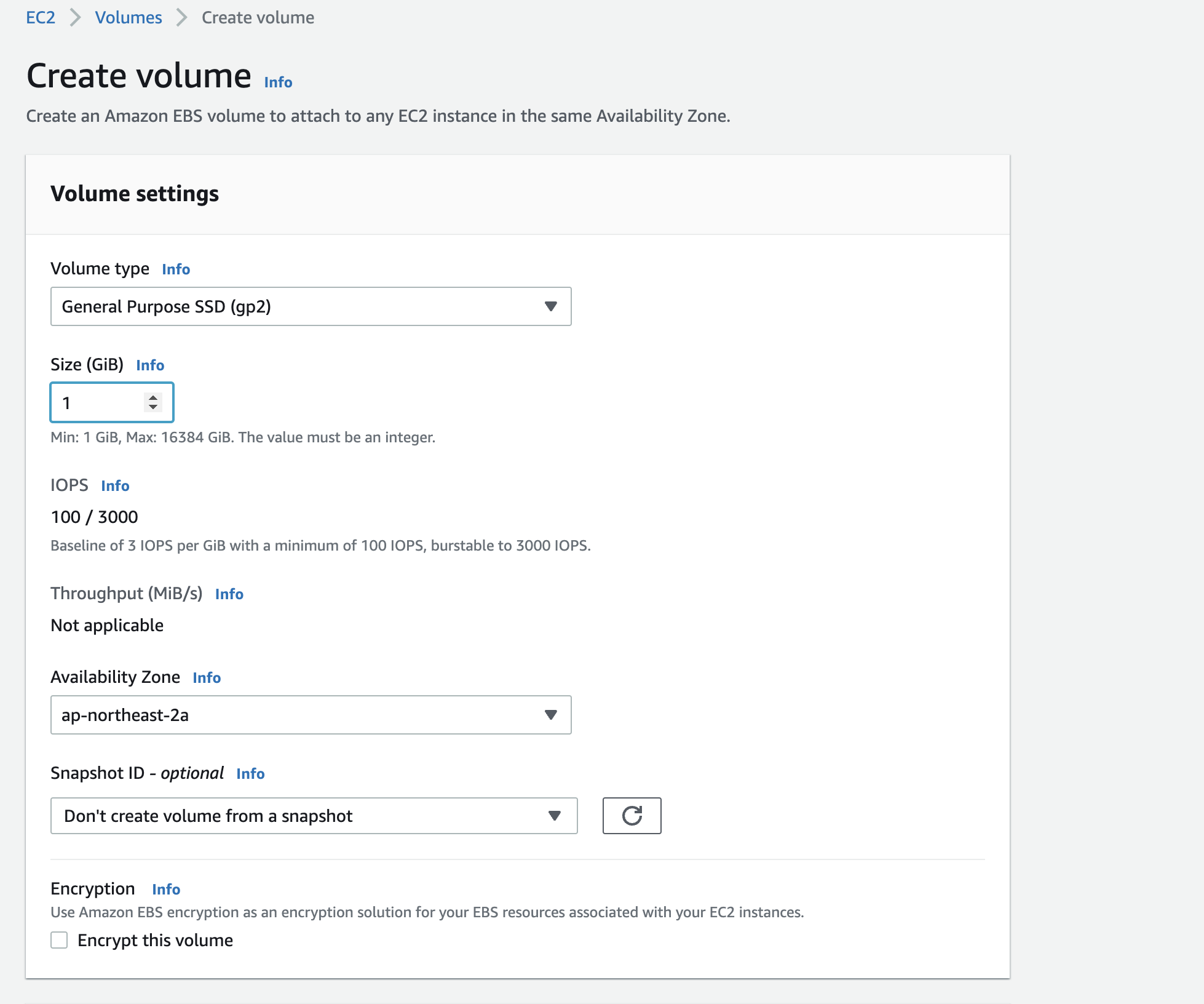
Task: Click the Encrypt this volume label text
Action: [x=155, y=940]
